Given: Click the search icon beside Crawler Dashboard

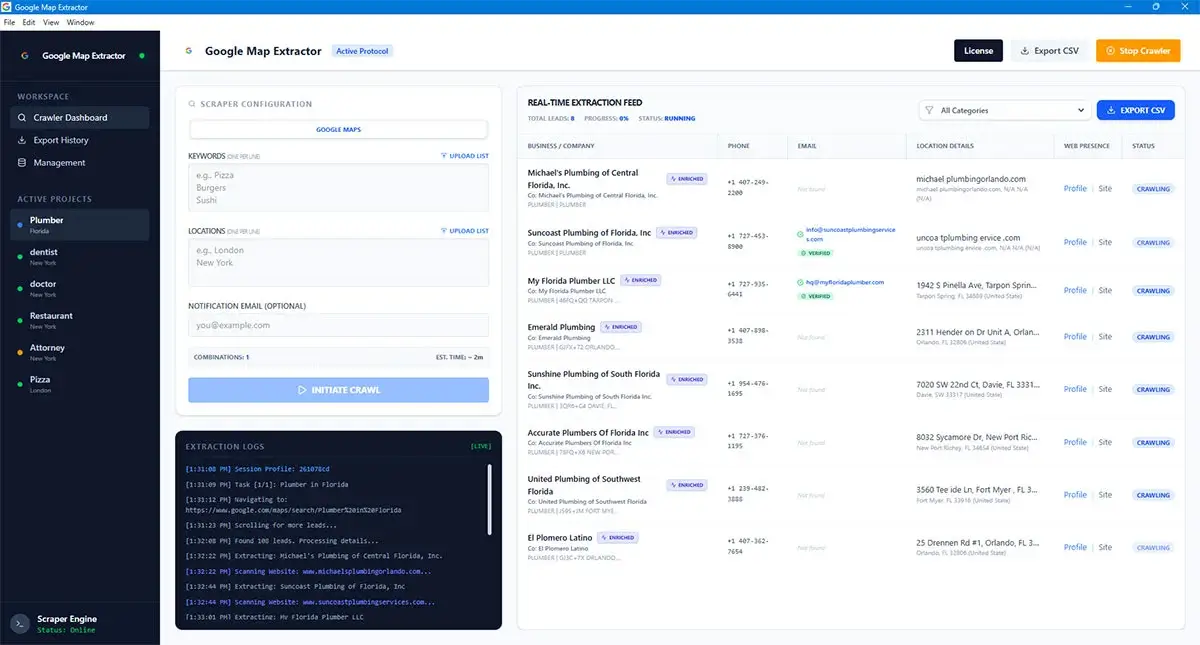Looking at the screenshot, I should (x=23, y=118).
